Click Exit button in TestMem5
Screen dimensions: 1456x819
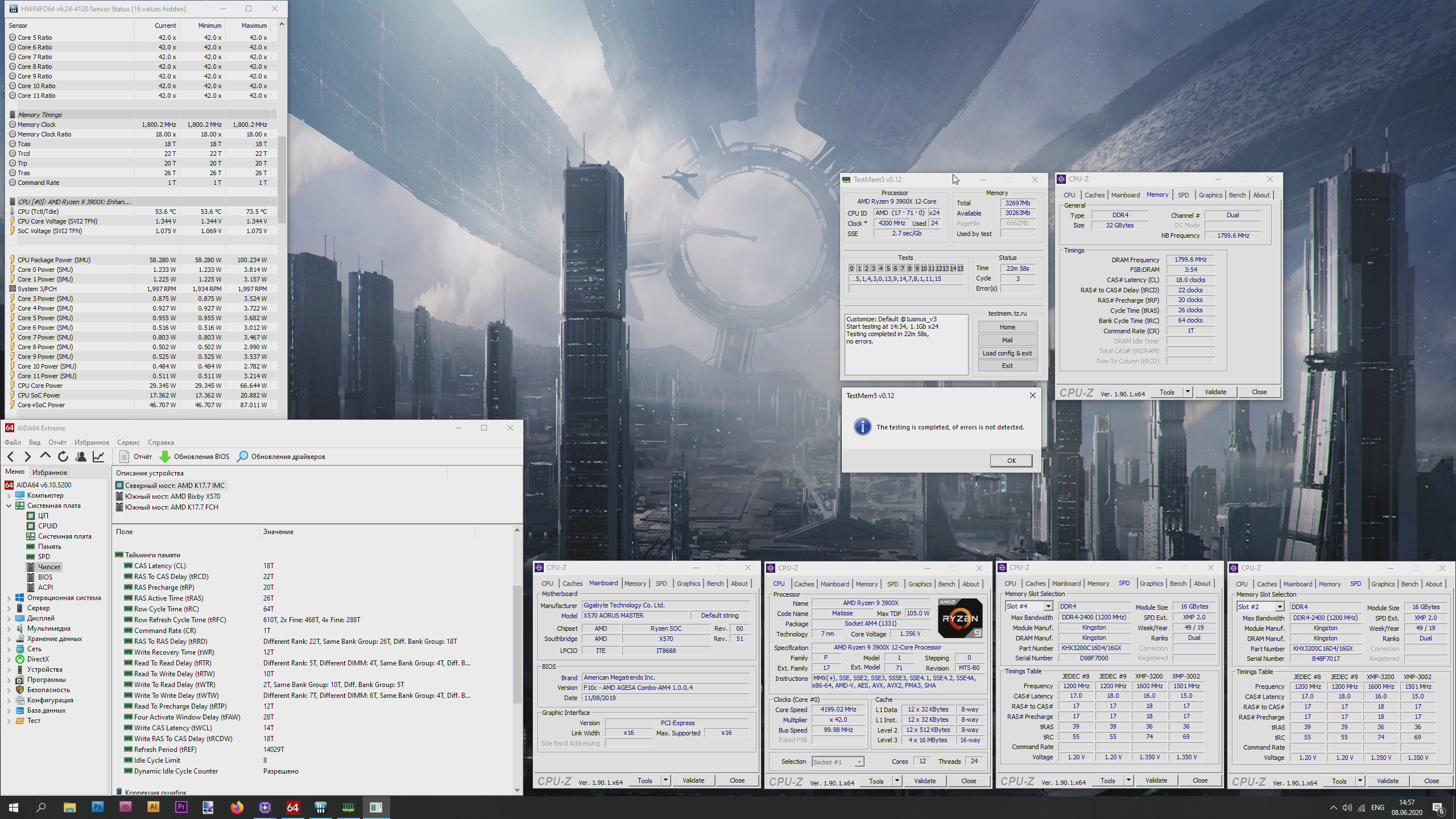coord(1007,365)
